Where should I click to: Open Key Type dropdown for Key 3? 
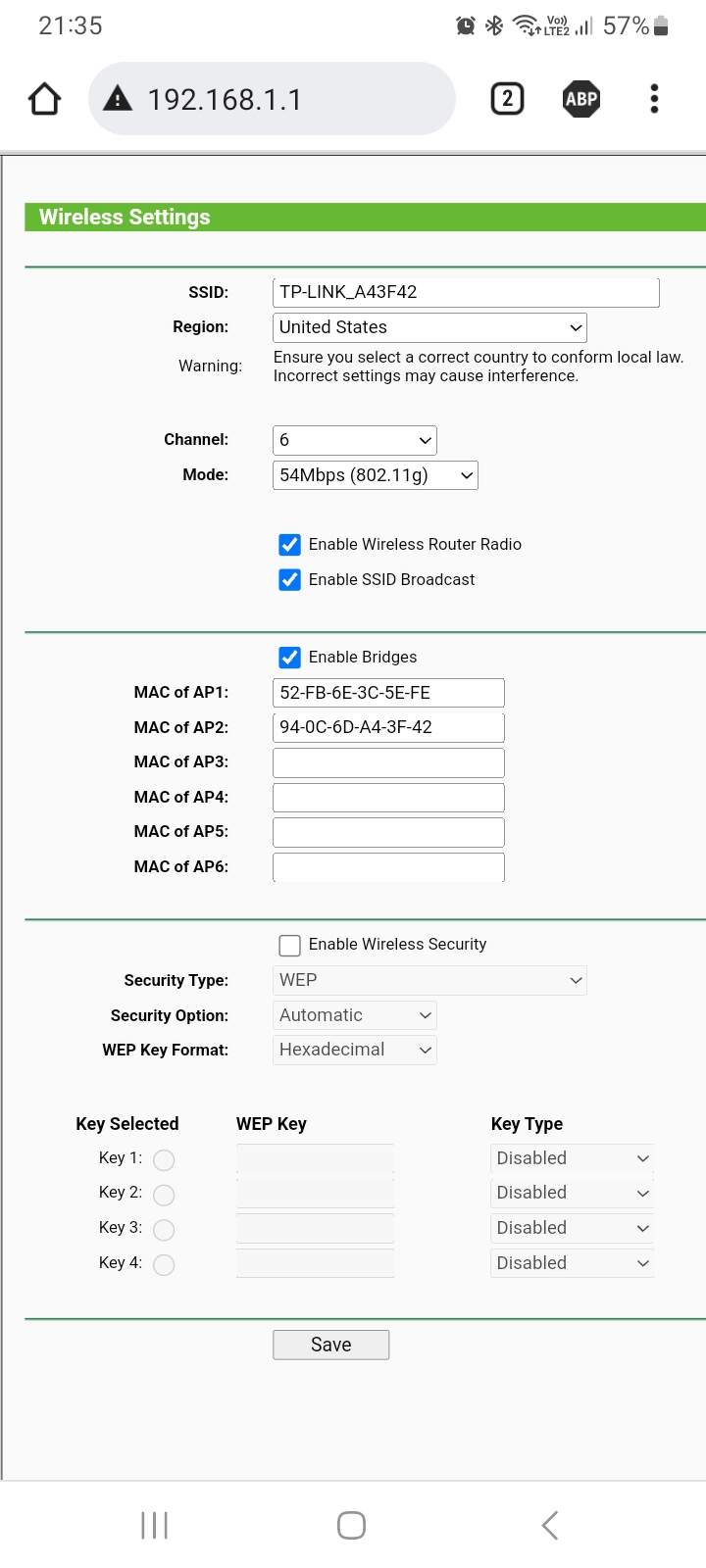pos(572,1228)
